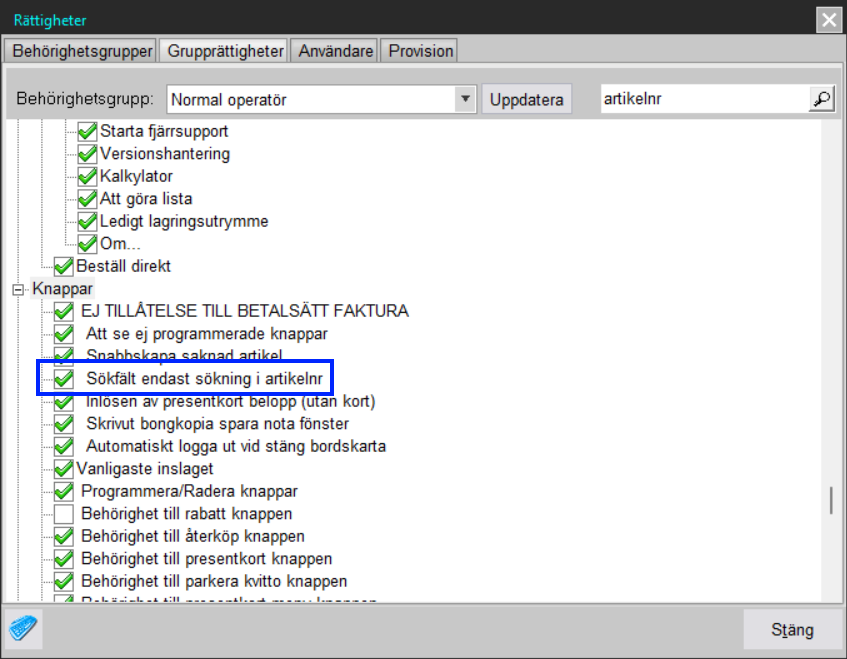
Task: Click the vertical scrollbar thumb
Action: (x=830, y=500)
